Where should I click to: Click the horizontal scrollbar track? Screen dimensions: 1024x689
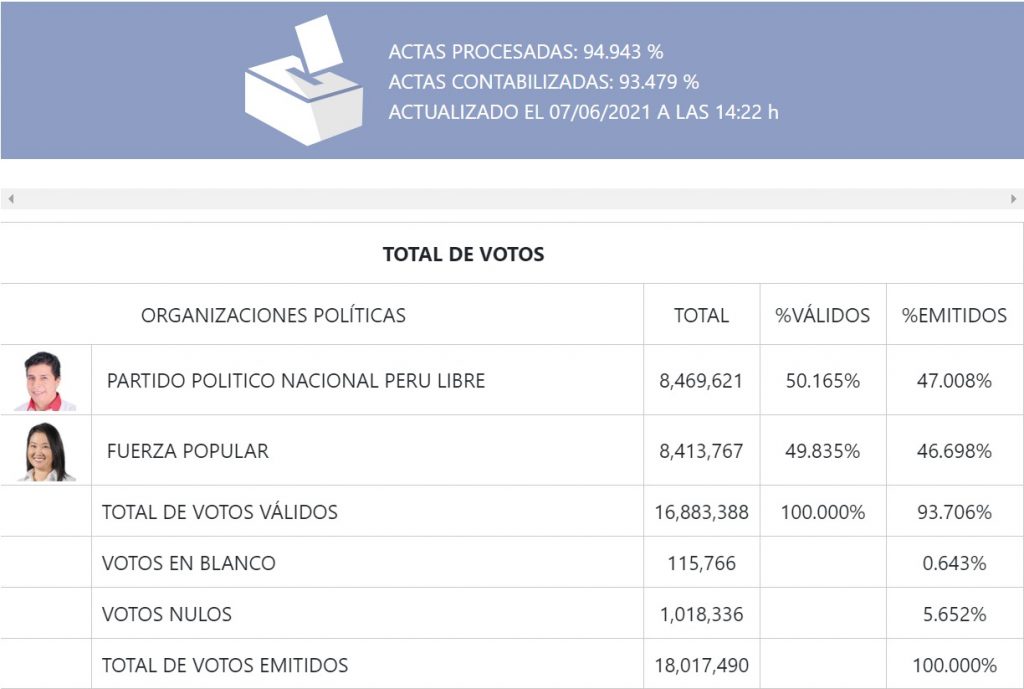(x=512, y=199)
